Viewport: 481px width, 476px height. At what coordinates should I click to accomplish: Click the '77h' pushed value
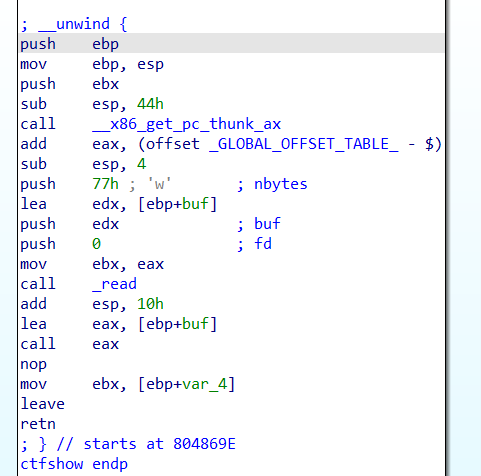pyautogui.click(x=105, y=184)
